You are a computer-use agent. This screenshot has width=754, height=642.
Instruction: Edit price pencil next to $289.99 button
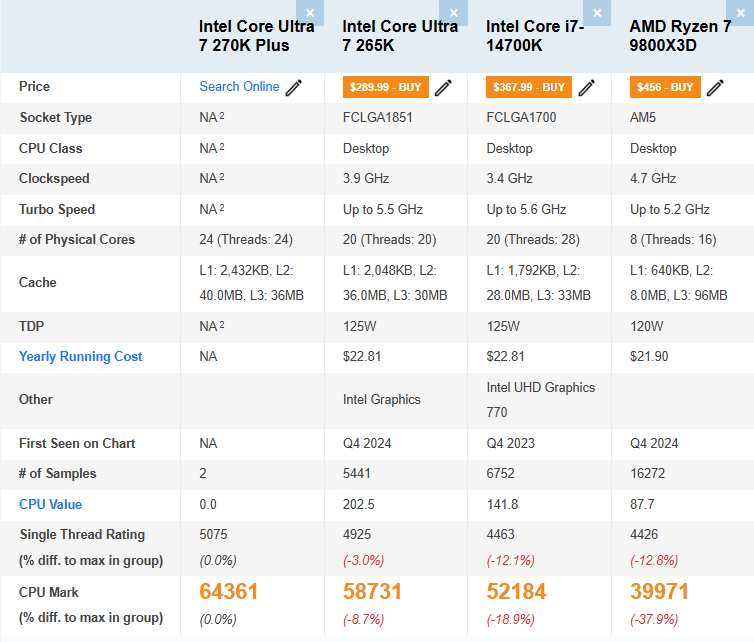coord(443,87)
